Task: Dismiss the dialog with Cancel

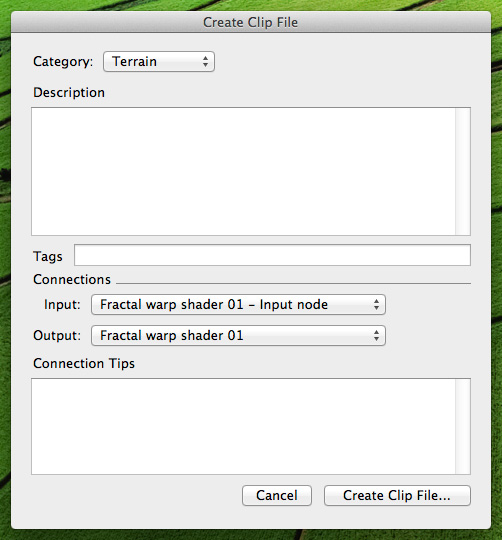Action: [x=277, y=496]
